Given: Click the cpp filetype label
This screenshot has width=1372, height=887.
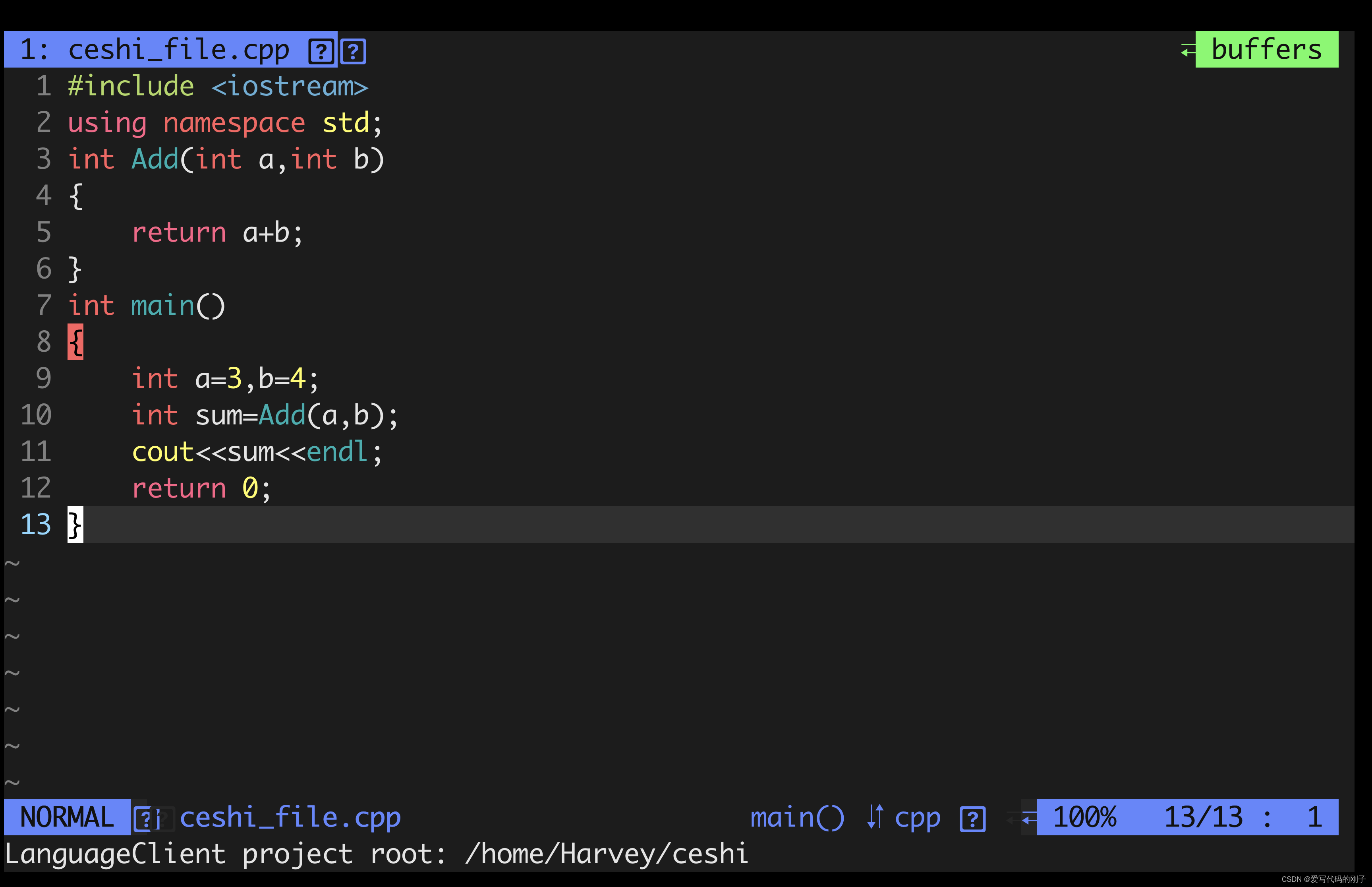Looking at the screenshot, I should (x=918, y=818).
